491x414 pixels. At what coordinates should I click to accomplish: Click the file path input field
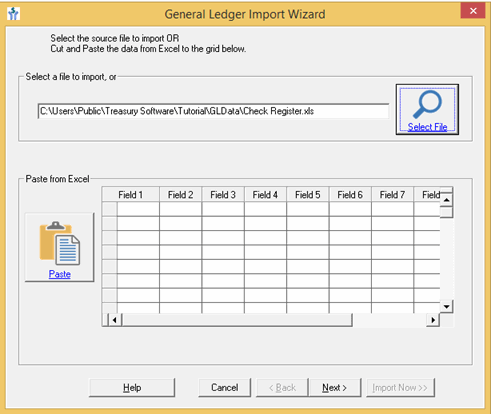(x=213, y=111)
